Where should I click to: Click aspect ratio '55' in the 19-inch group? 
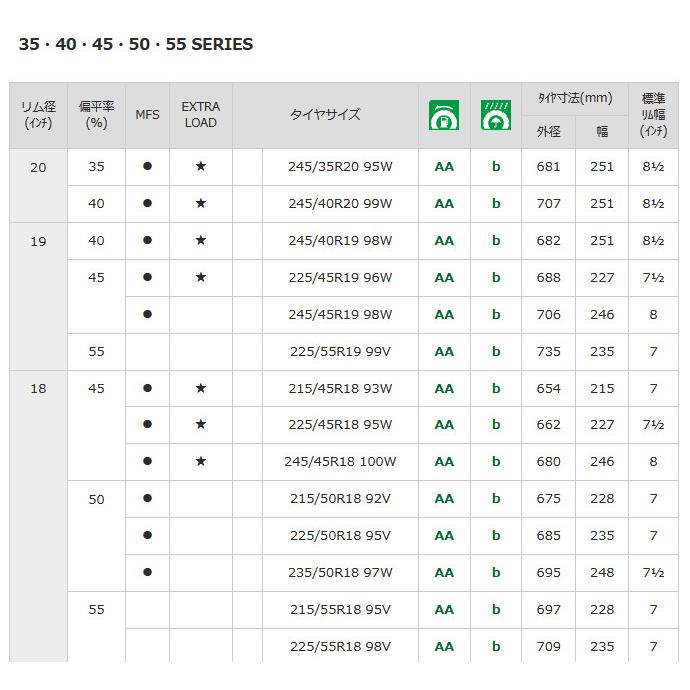96,352
